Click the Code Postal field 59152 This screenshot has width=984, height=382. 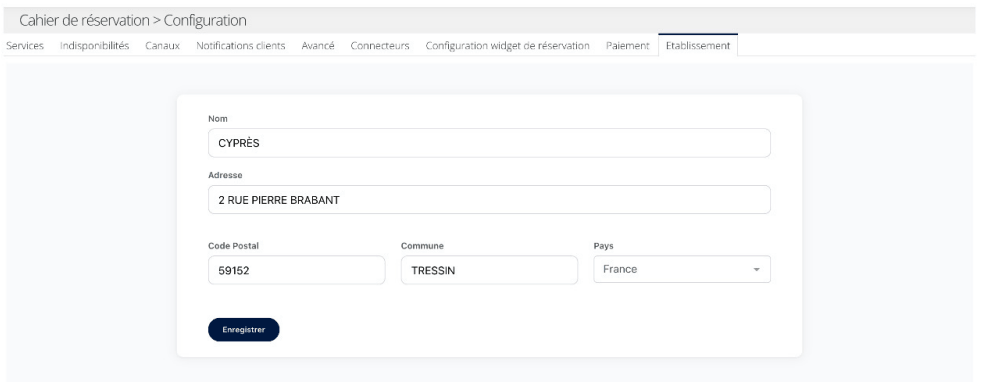[x=296, y=270]
